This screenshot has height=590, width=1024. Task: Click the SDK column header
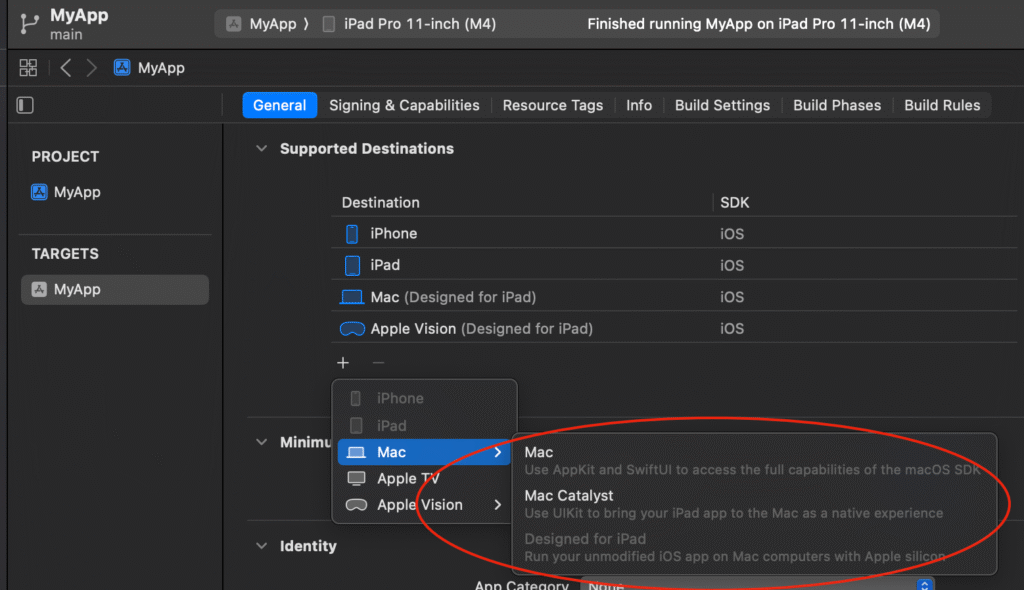tap(735, 203)
